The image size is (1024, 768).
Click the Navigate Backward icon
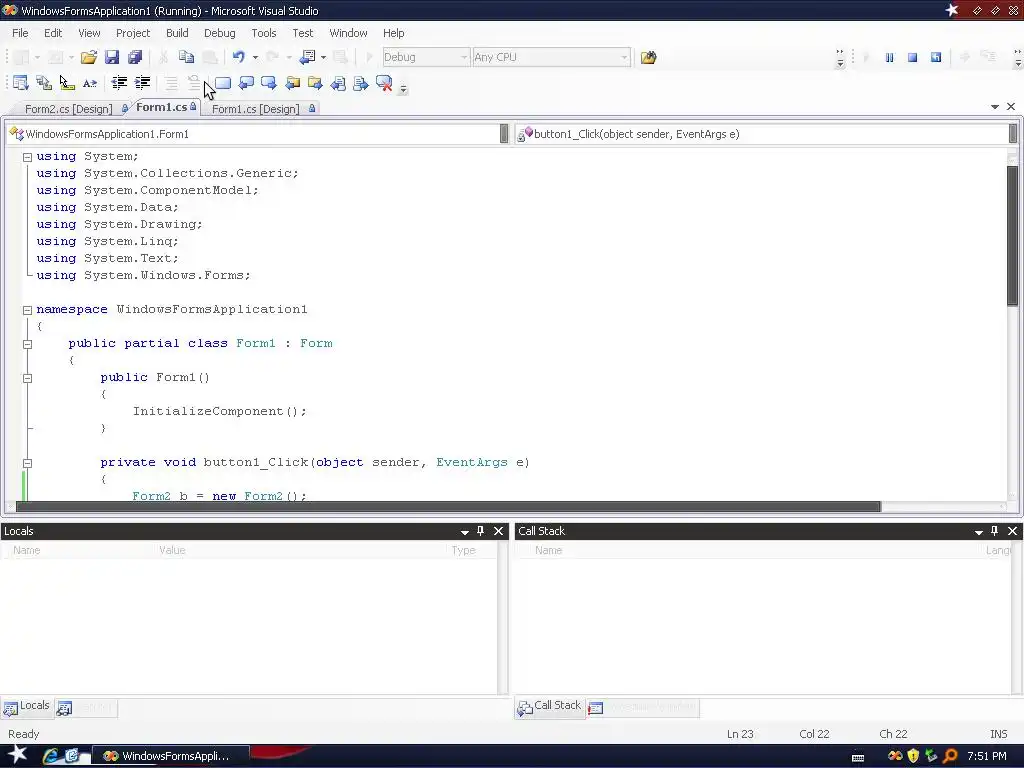coord(307,57)
